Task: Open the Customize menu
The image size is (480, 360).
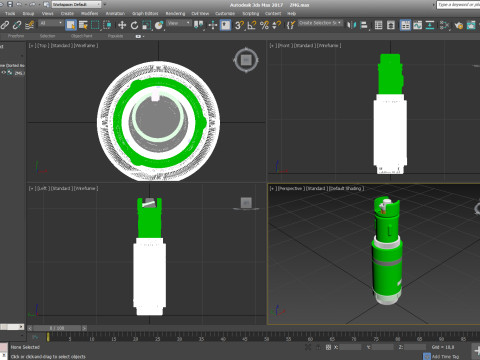Action: click(x=225, y=14)
